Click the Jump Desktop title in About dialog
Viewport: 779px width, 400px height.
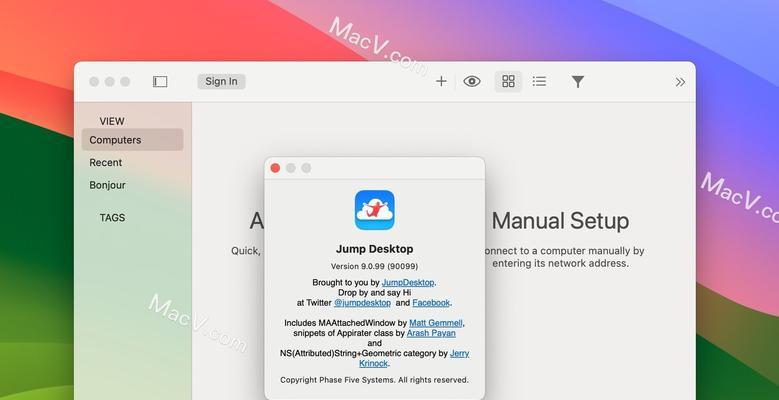[x=375, y=249]
